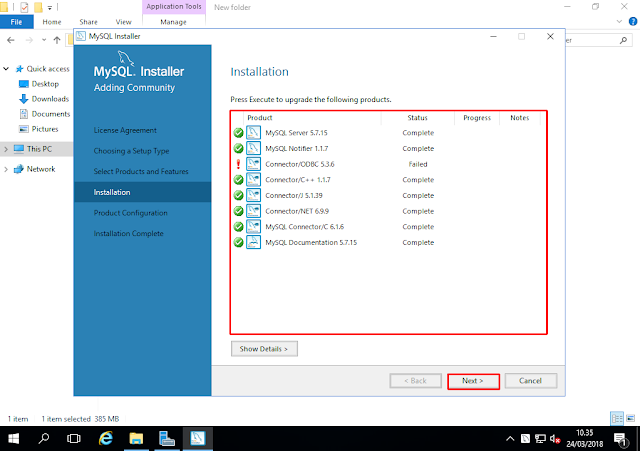The width and height of the screenshot is (640, 451).
Task: Click the Notes column header
Action: [520, 118]
